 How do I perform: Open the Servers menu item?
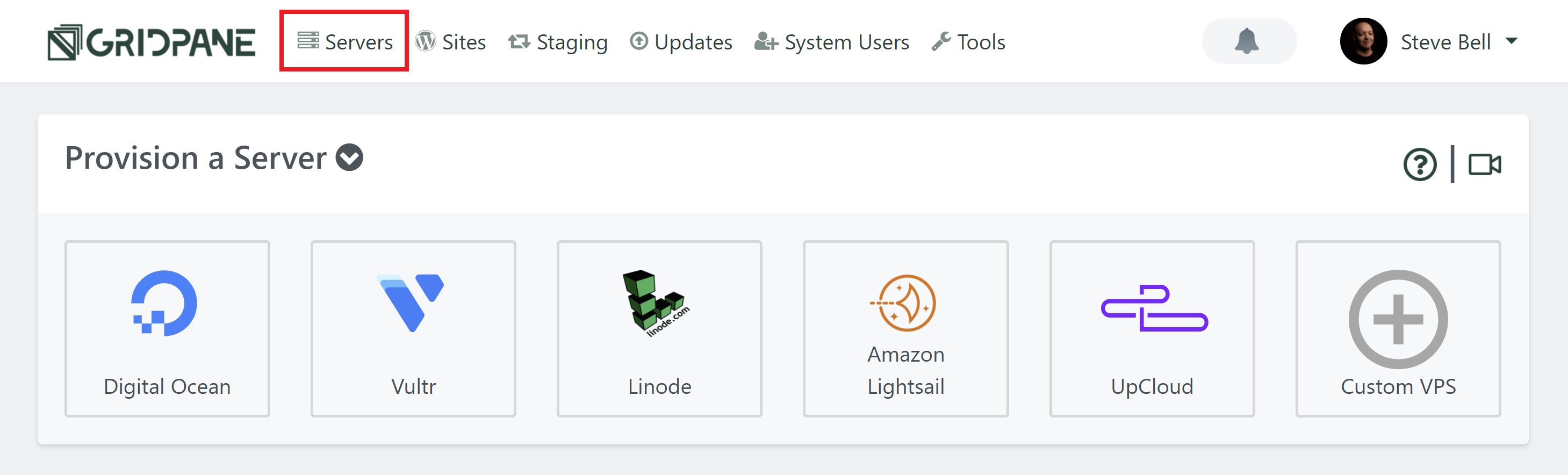click(344, 42)
